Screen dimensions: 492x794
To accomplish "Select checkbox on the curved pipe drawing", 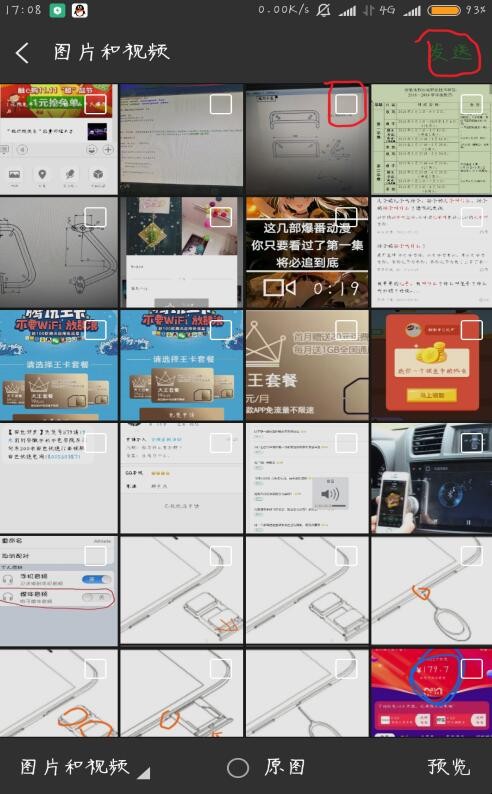I will [x=95, y=217].
